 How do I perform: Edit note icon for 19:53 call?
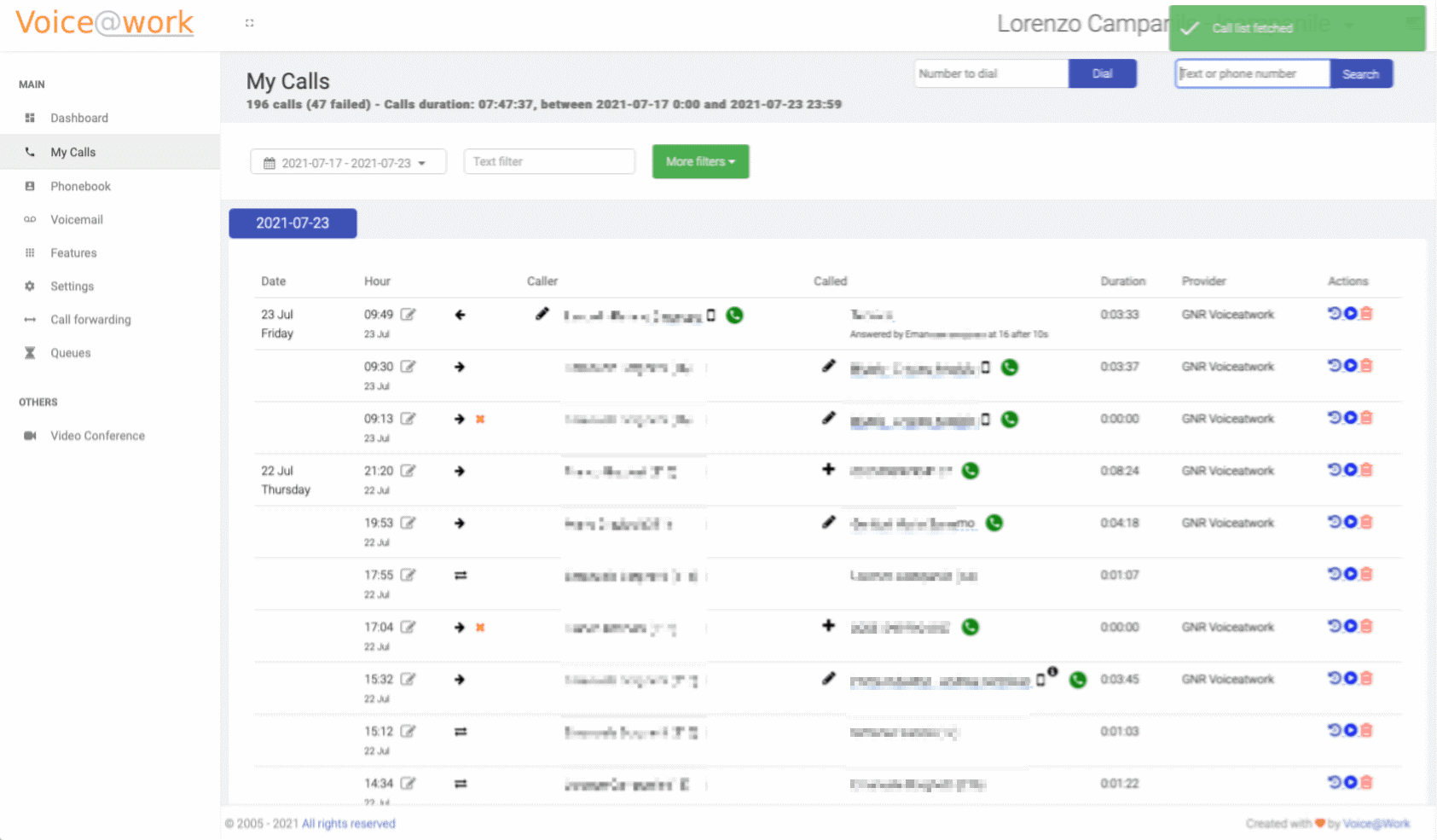coord(409,523)
